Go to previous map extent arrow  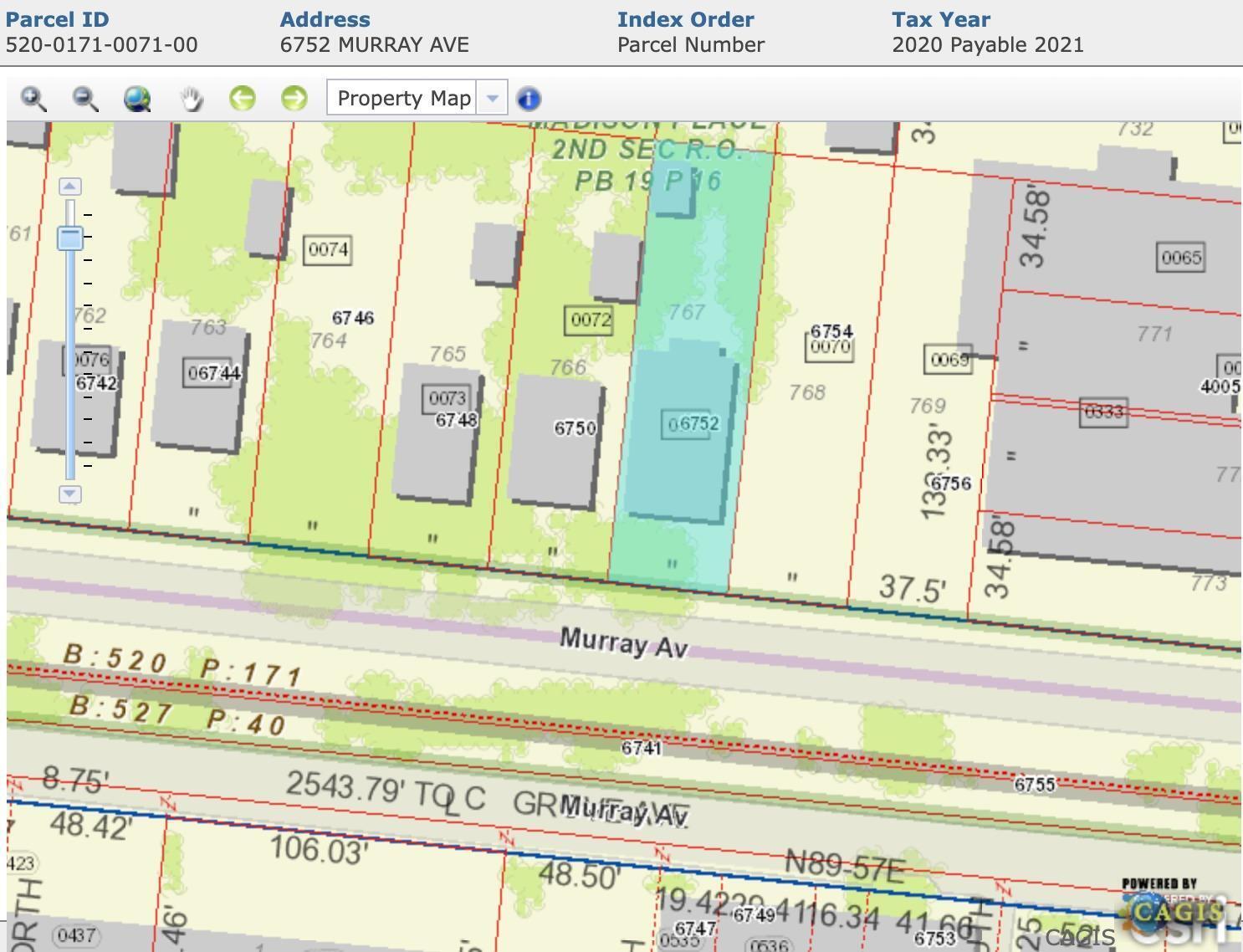(x=243, y=99)
